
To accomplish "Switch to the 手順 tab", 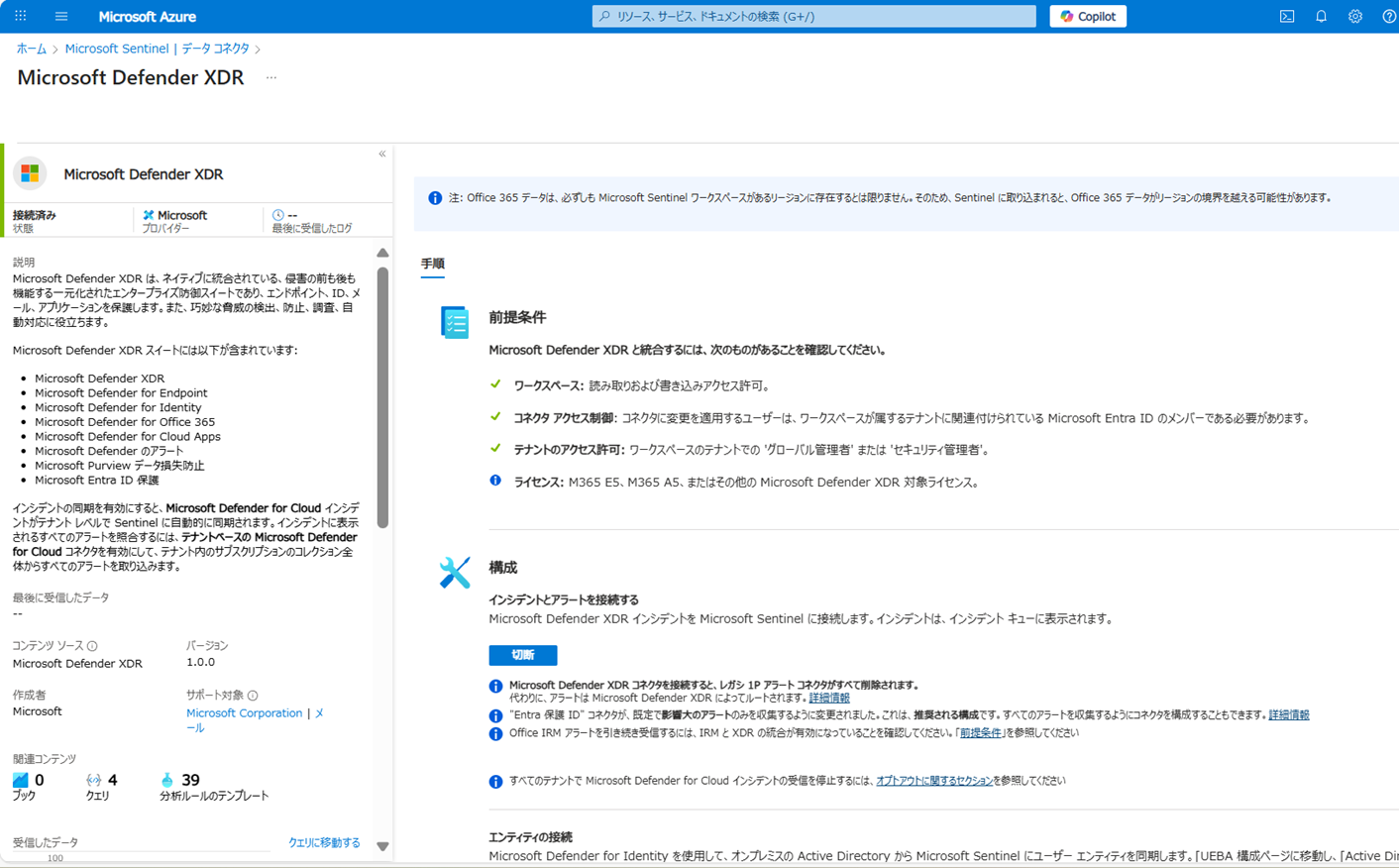I will (432, 266).
